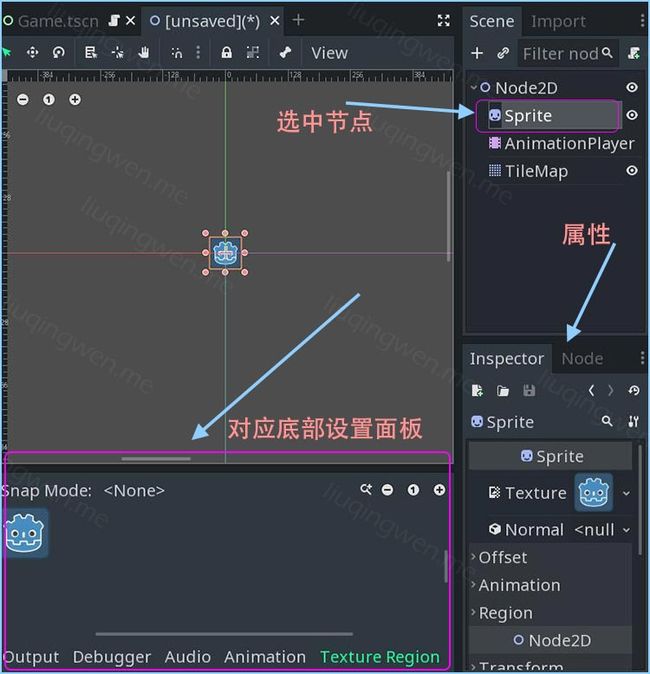Activate the pivot change tool

tap(117, 53)
